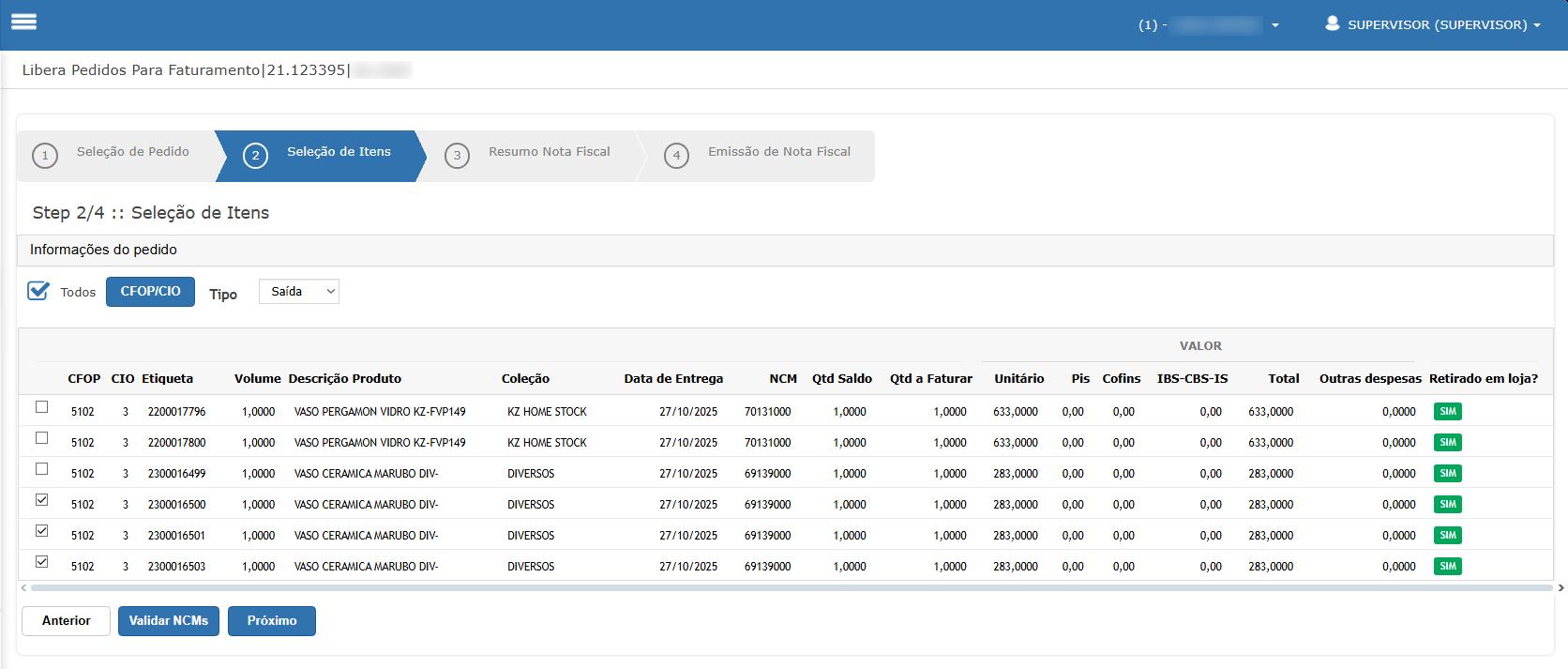
Task: Click the horizontal table scrollbar track
Action: (788, 588)
